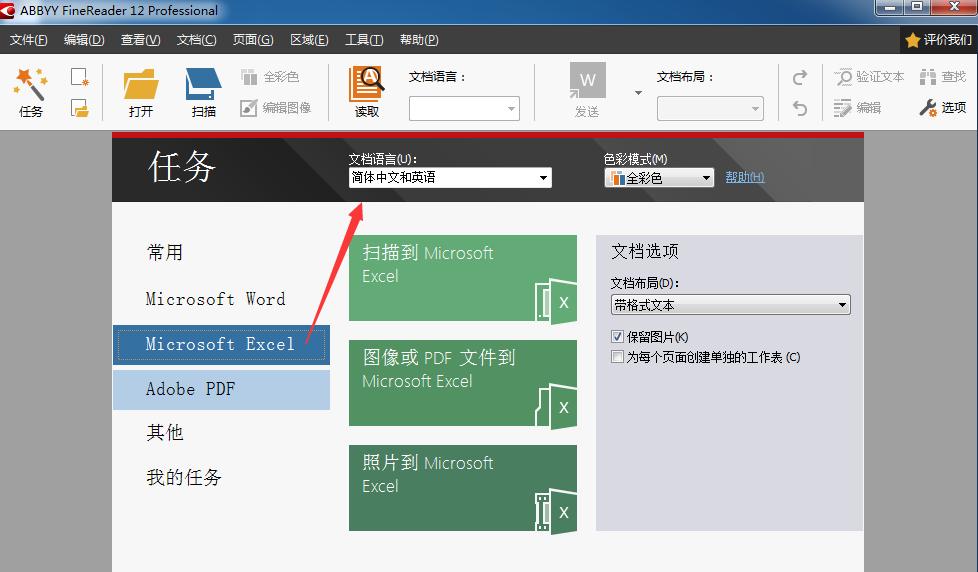Click the undo arrow icon
Viewport: 978px width, 572px height.
[x=800, y=109]
